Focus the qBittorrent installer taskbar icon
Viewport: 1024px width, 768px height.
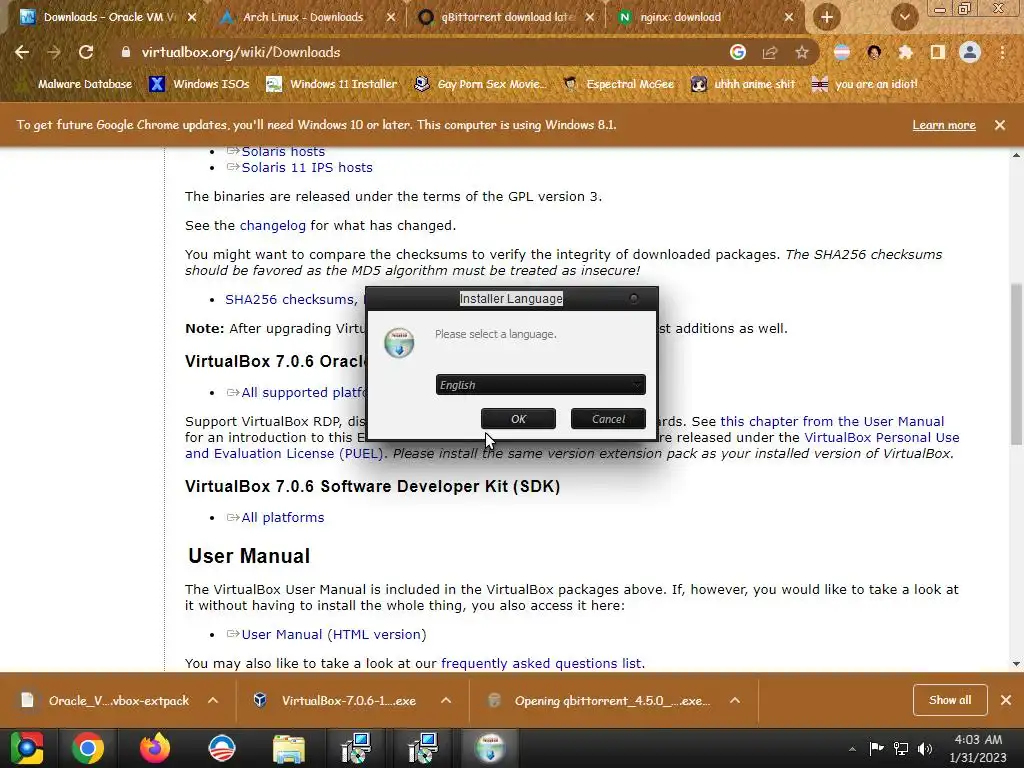[x=490, y=748]
